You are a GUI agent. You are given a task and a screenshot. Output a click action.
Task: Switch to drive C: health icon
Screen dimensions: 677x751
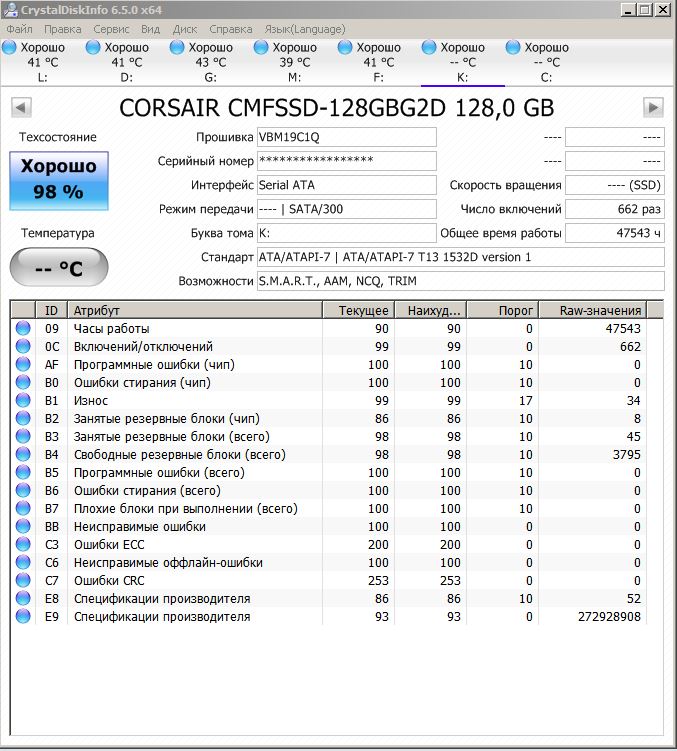click(514, 48)
